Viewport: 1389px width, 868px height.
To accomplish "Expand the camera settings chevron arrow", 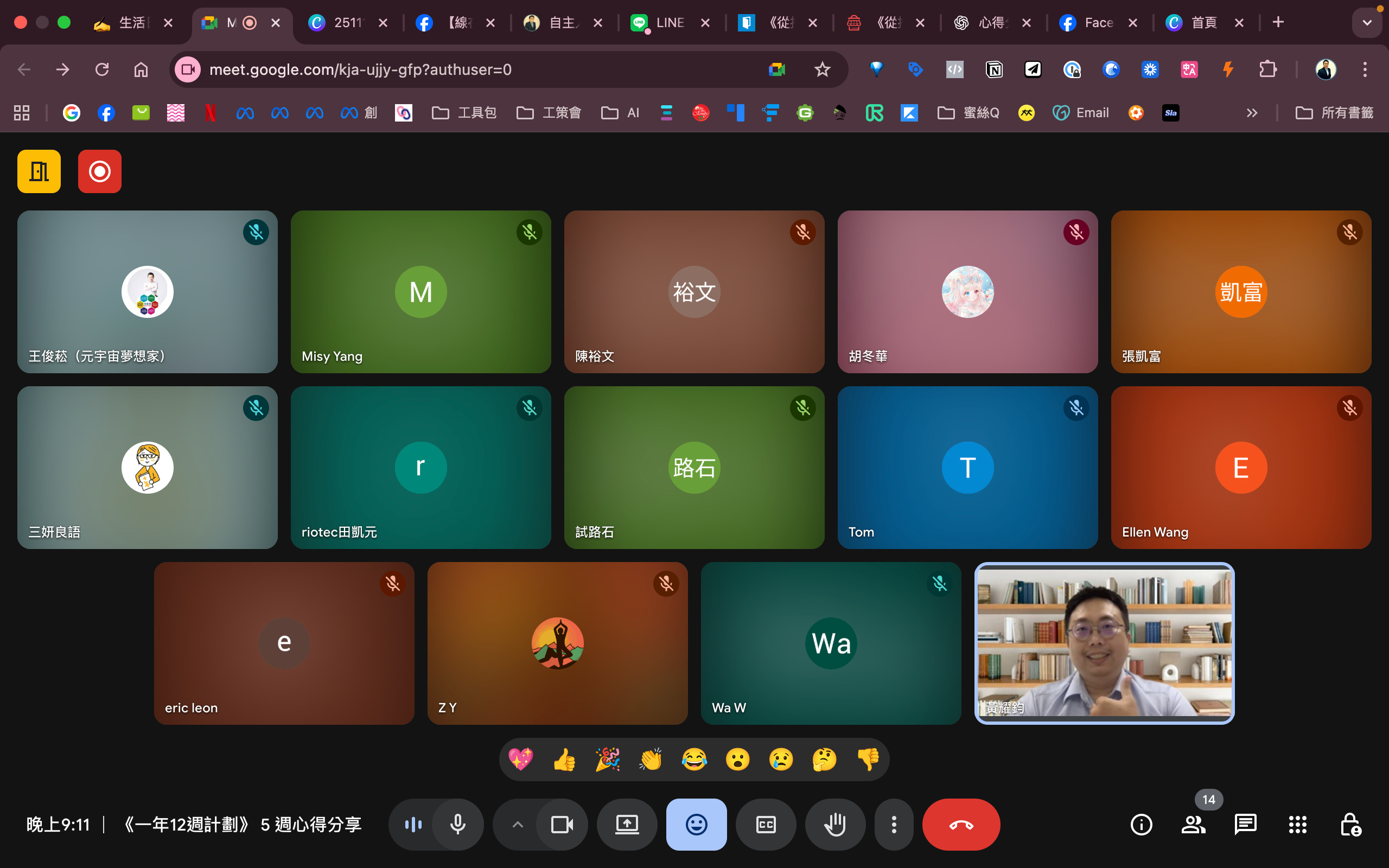I will [517, 825].
